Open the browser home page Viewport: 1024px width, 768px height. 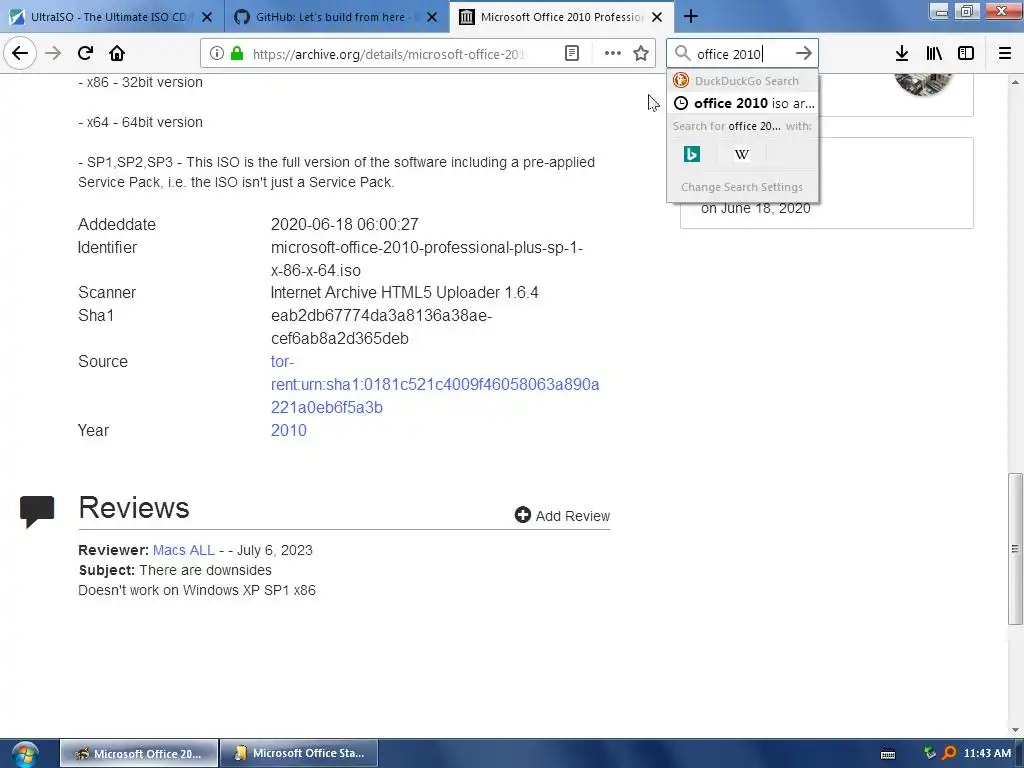tap(117, 54)
